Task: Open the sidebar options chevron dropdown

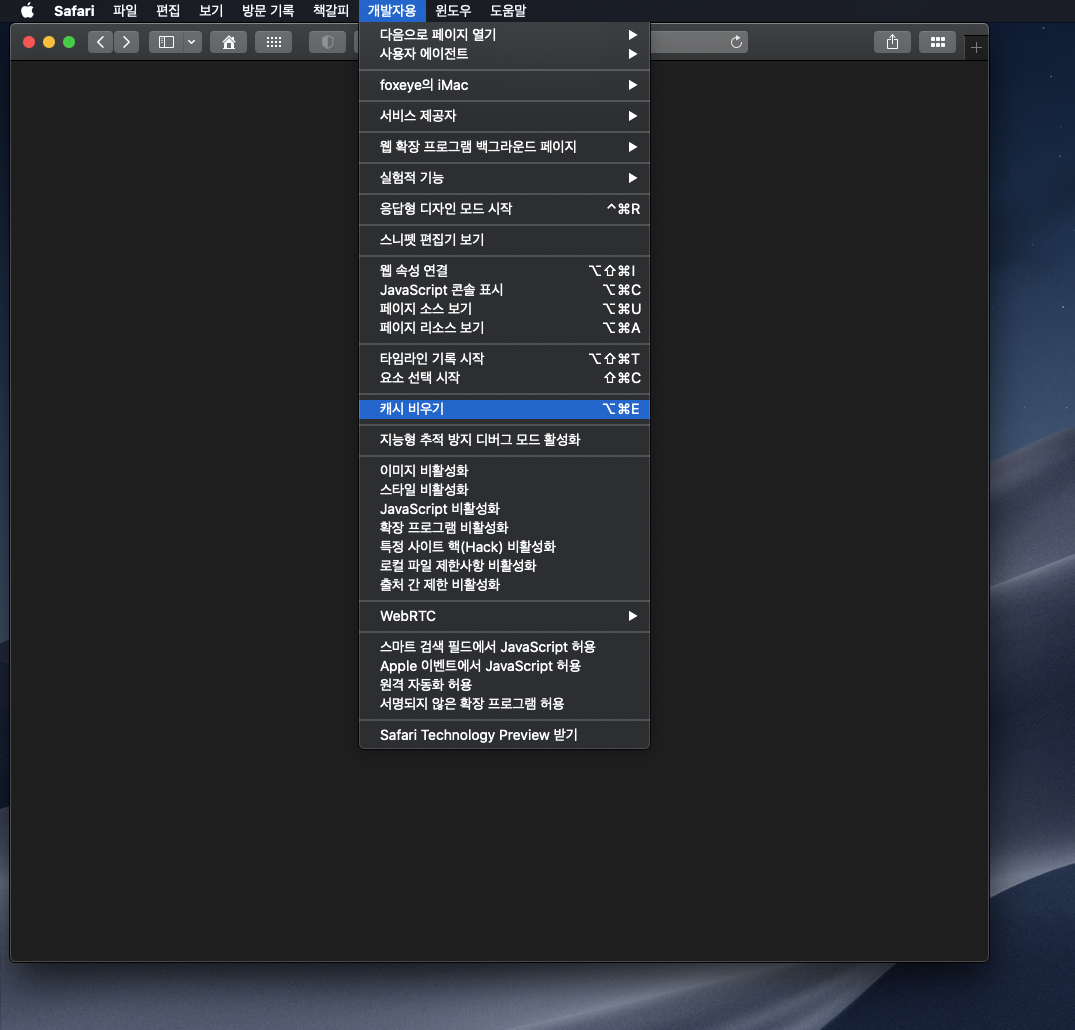Action: click(192, 42)
